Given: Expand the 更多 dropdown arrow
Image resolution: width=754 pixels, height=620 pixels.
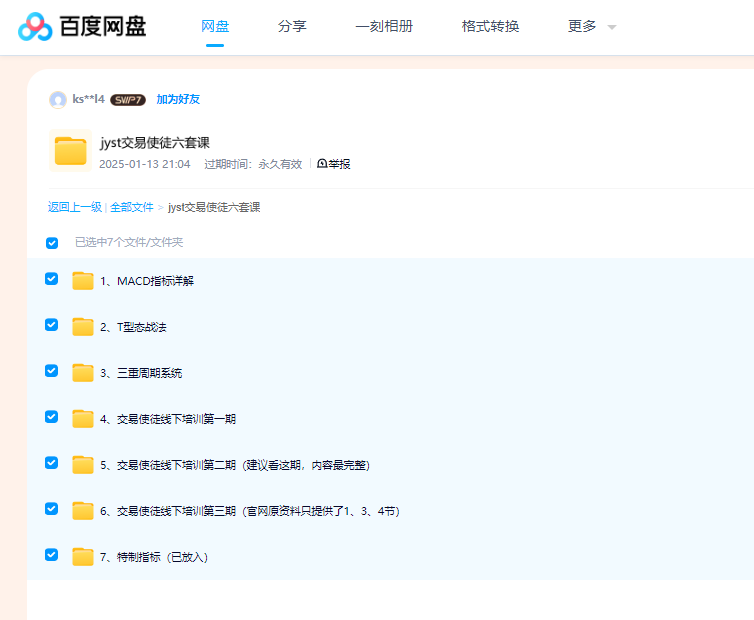Looking at the screenshot, I should click(x=612, y=27).
